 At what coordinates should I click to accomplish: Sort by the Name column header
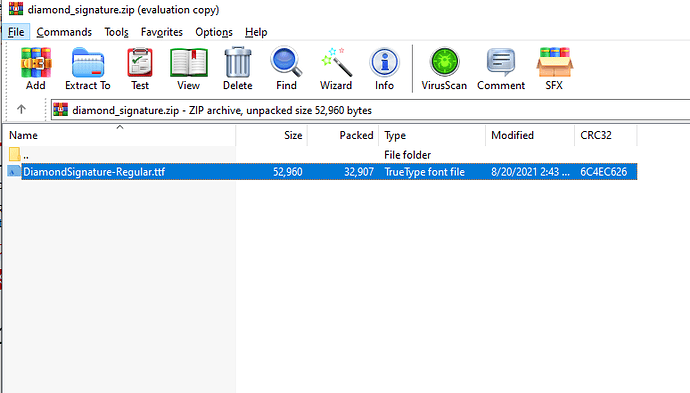tap(119, 135)
